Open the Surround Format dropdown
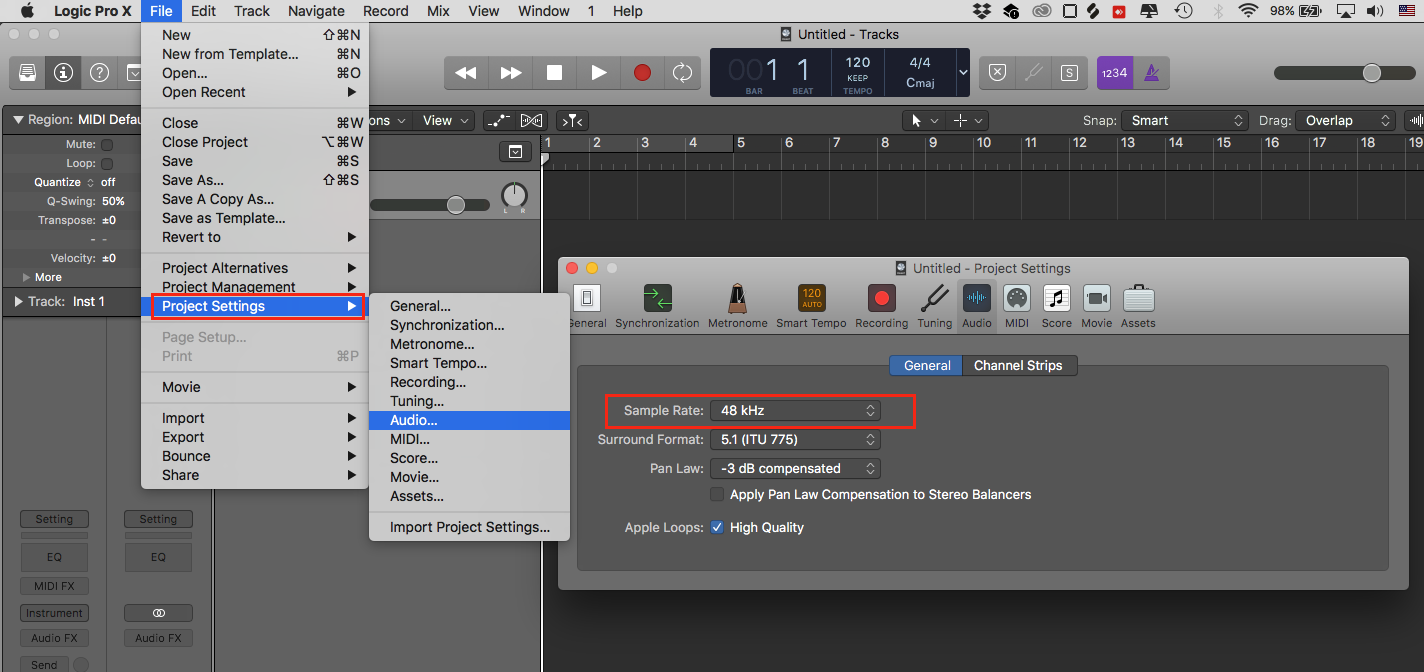1424x672 pixels. [x=795, y=439]
